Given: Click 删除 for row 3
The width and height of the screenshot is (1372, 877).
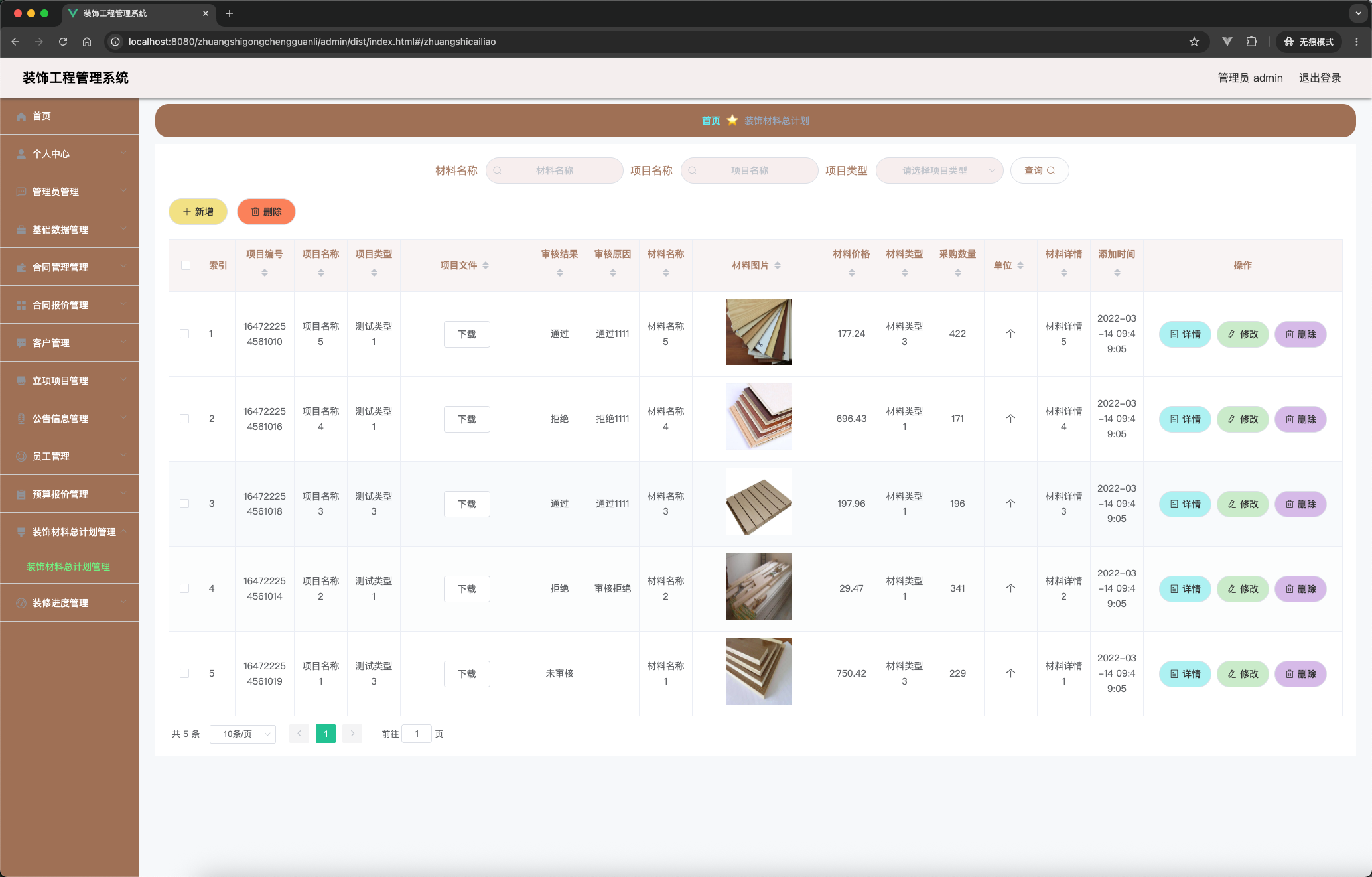Looking at the screenshot, I should 1300,504.
